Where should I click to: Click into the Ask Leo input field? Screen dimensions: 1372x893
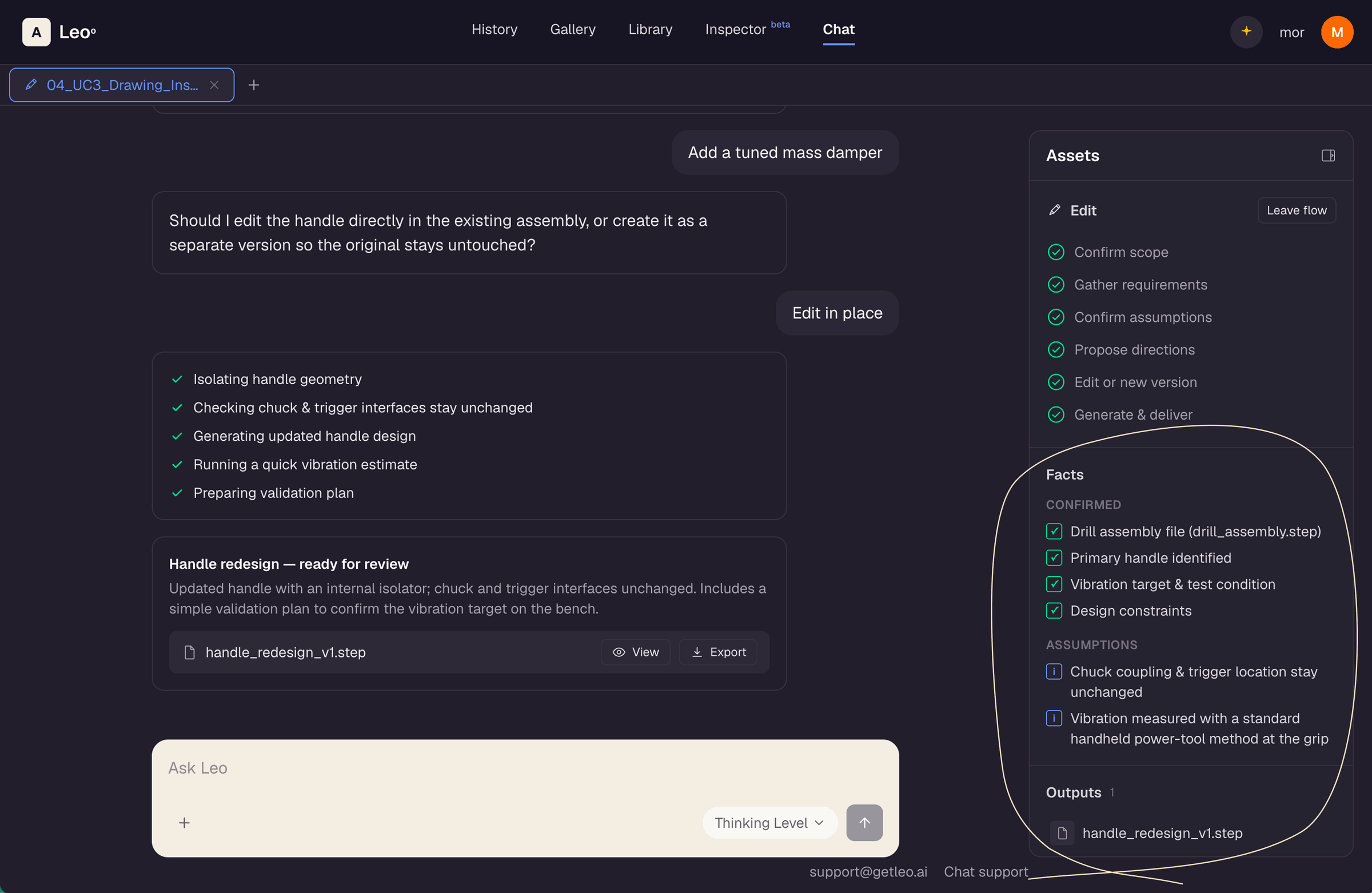point(525,768)
